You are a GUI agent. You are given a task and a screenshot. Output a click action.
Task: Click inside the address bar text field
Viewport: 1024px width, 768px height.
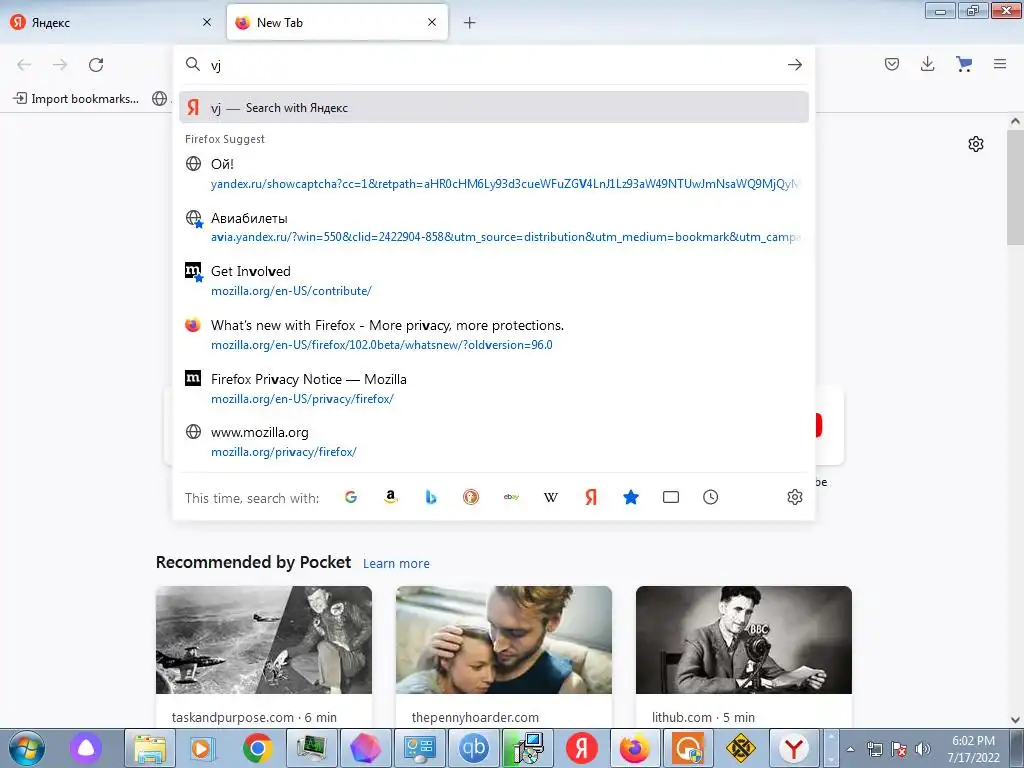coord(493,65)
